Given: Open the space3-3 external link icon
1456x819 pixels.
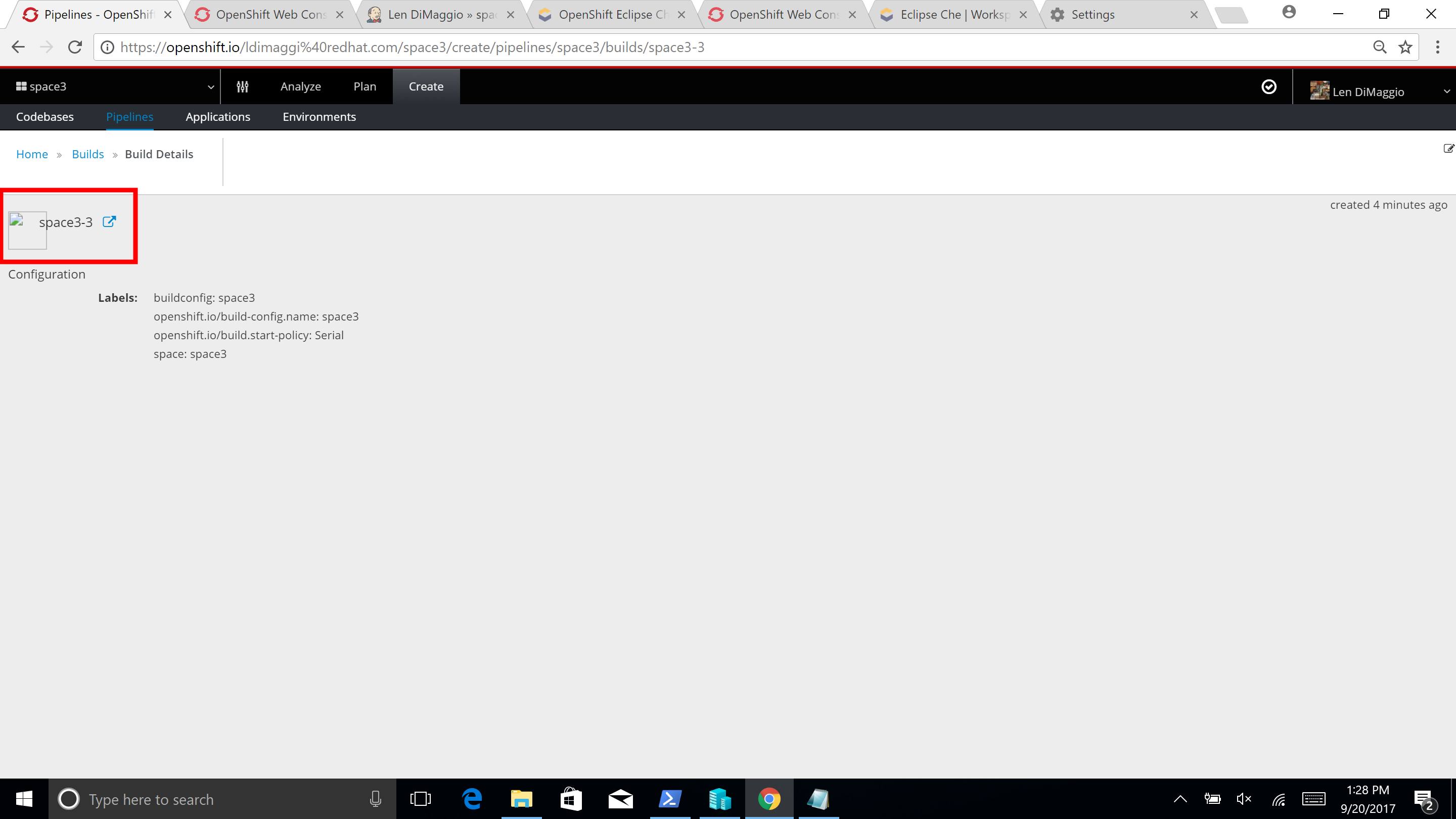Looking at the screenshot, I should [109, 221].
